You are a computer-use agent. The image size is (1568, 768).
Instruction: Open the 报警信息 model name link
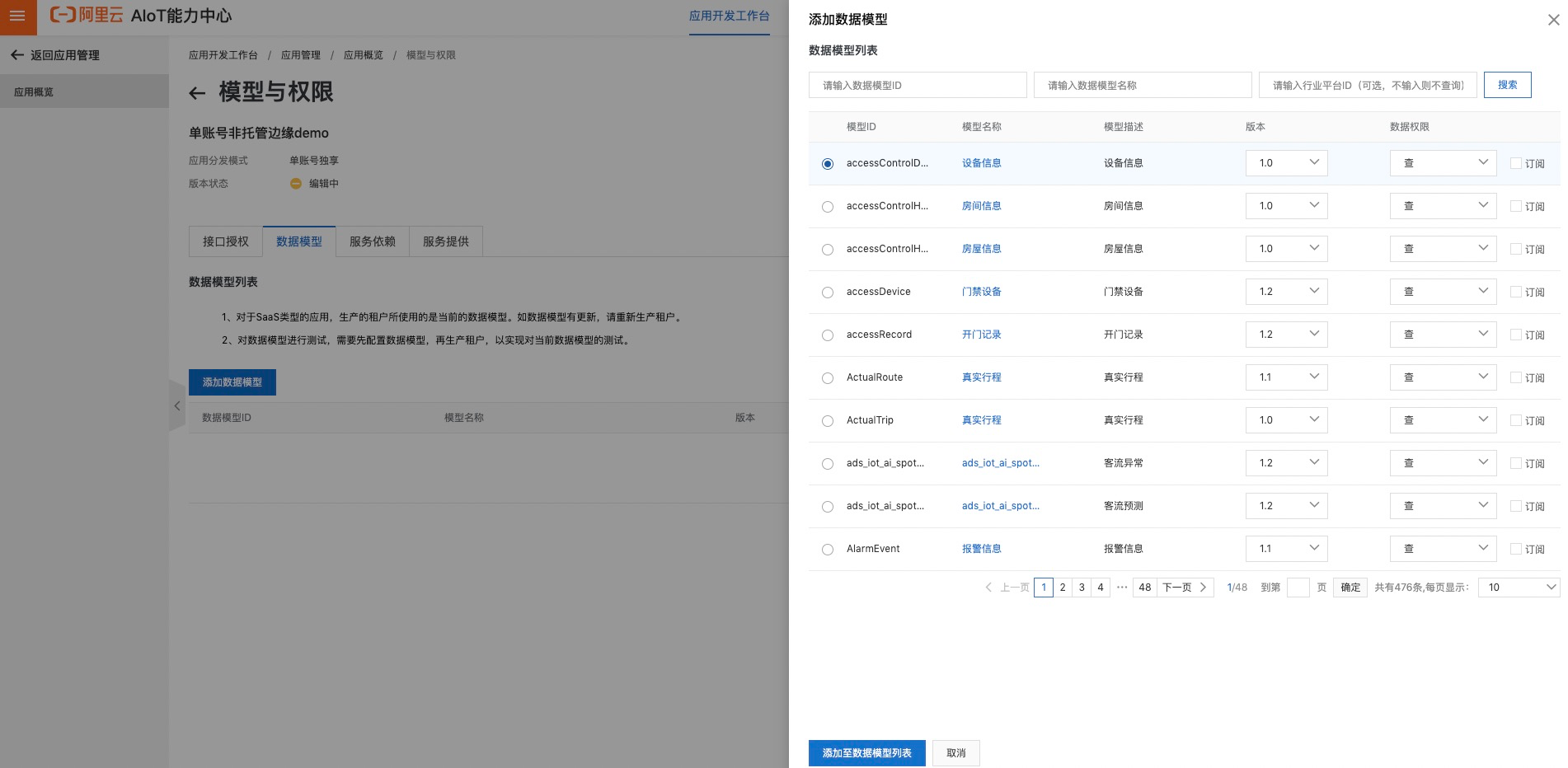click(982, 549)
